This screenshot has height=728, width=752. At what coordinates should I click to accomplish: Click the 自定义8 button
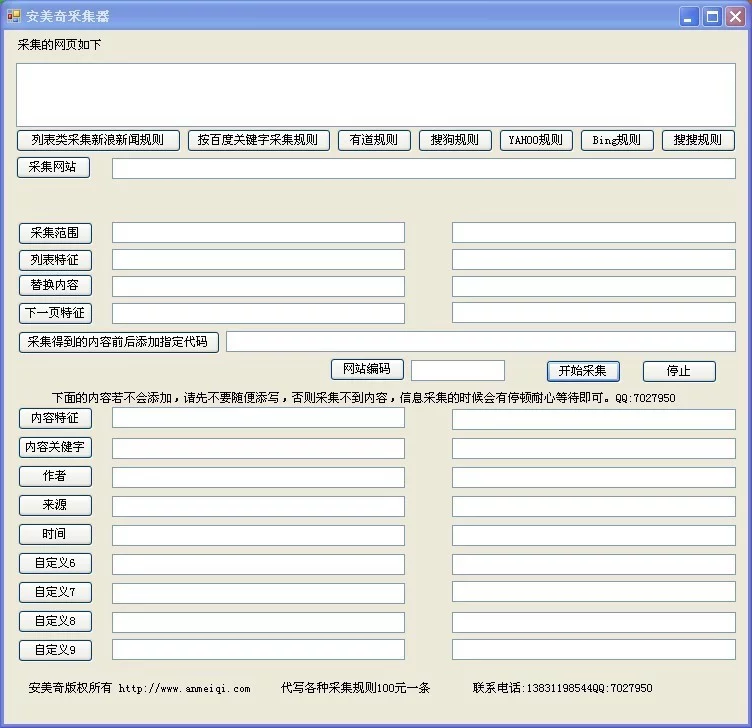pos(55,622)
